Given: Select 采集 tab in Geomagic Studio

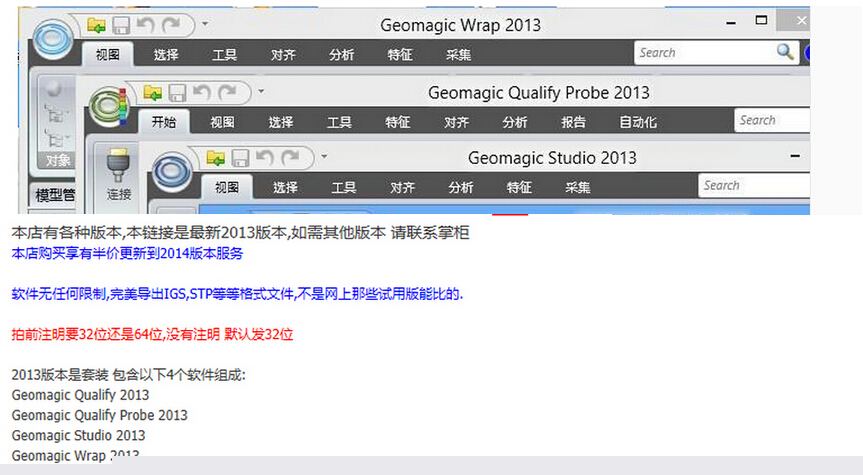Looking at the screenshot, I should click(x=577, y=188).
